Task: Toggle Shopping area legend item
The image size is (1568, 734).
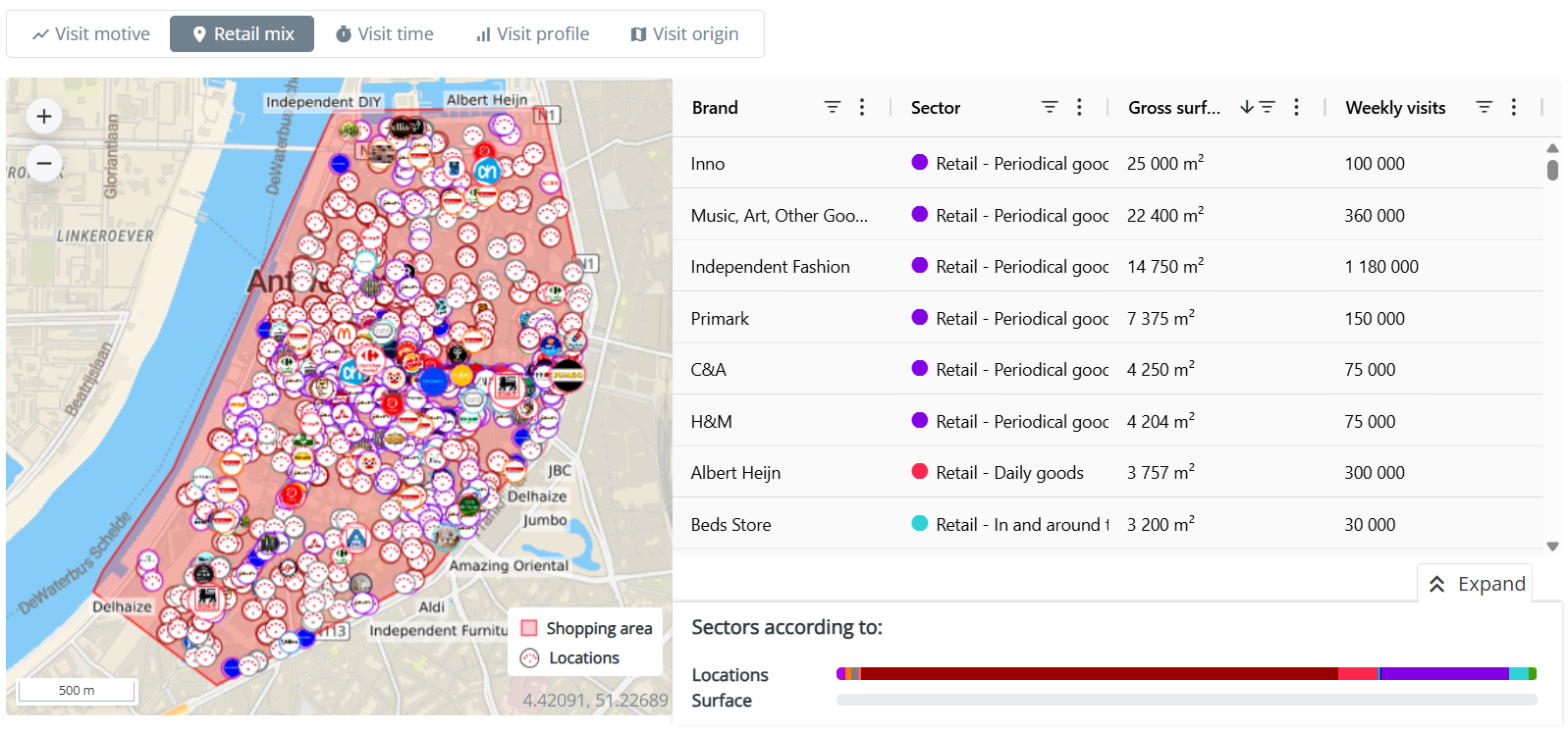Action: 586,628
